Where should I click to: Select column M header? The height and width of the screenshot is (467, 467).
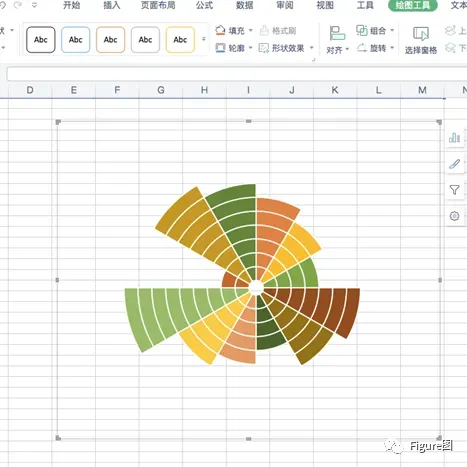click(422, 90)
